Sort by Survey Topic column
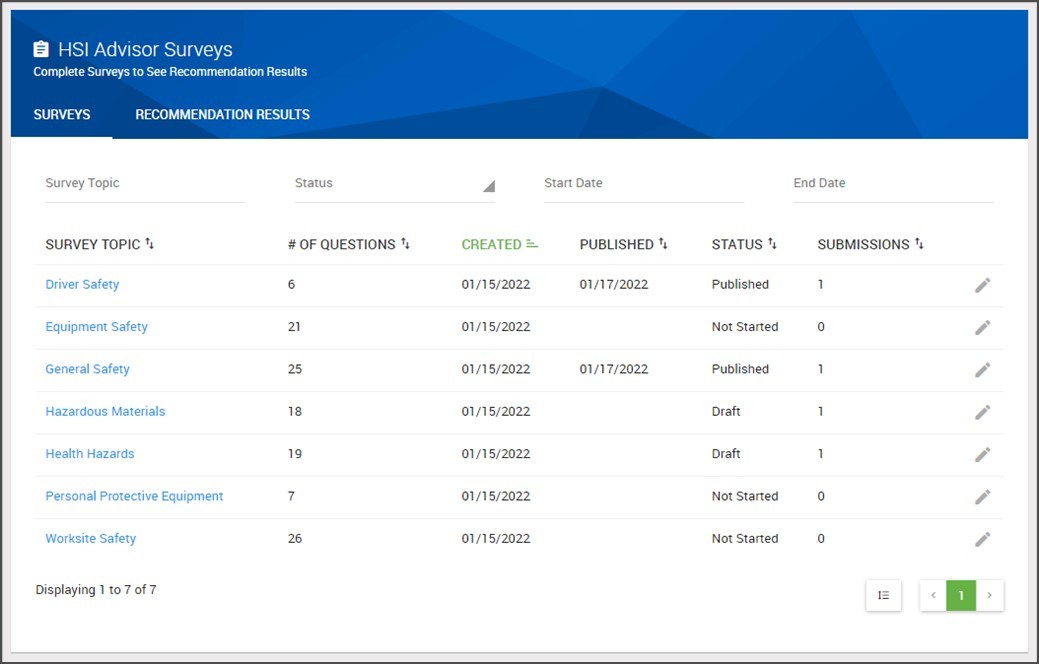This screenshot has width=1039, height=664. 99,245
